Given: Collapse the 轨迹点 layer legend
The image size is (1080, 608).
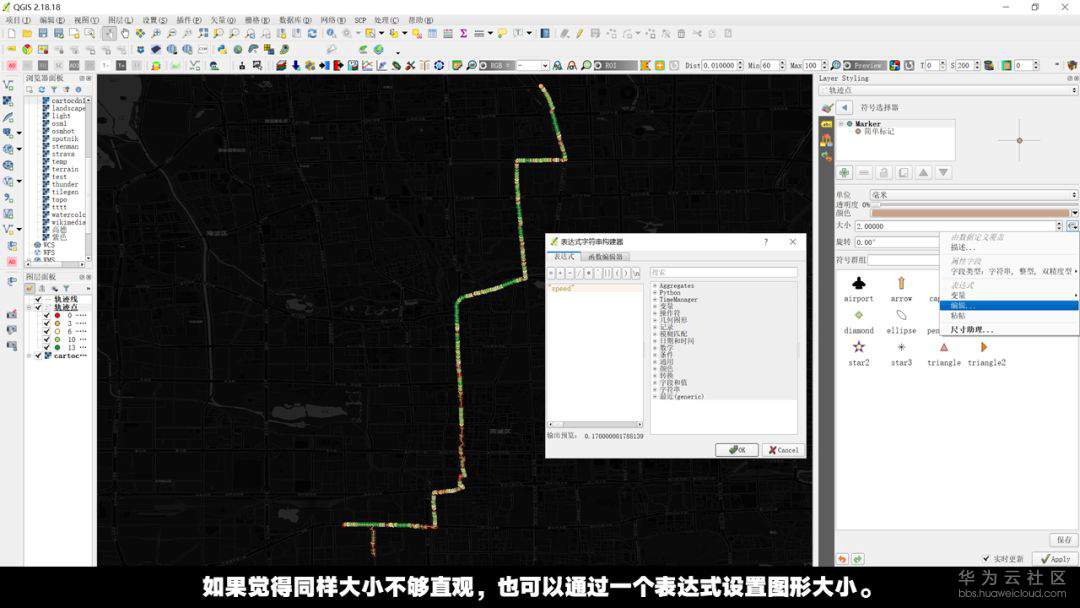Looking at the screenshot, I should (x=30, y=308).
